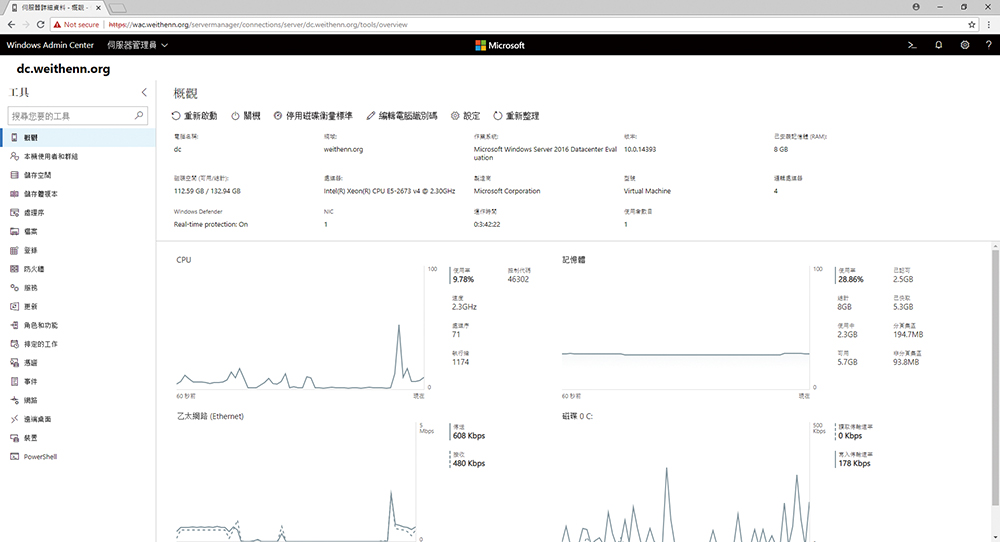Image resolution: width=1000 pixels, height=542 pixels.
Task: Open the help question mark icon
Action: click(989, 45)
